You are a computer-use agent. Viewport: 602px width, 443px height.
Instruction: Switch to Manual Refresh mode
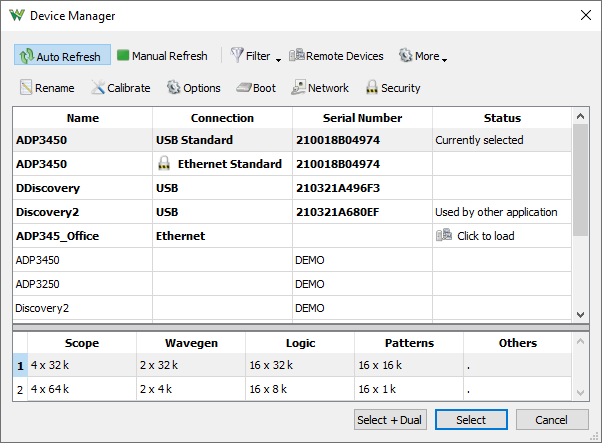162,56
